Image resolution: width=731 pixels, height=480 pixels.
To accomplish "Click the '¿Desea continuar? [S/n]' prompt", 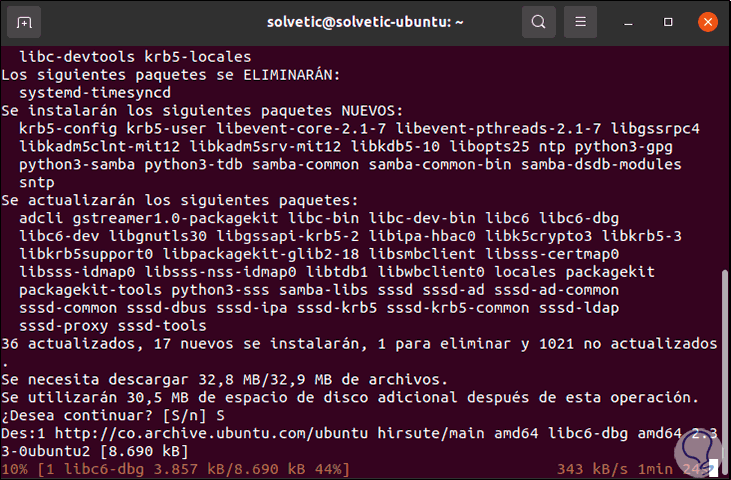I will click(100, 415).
